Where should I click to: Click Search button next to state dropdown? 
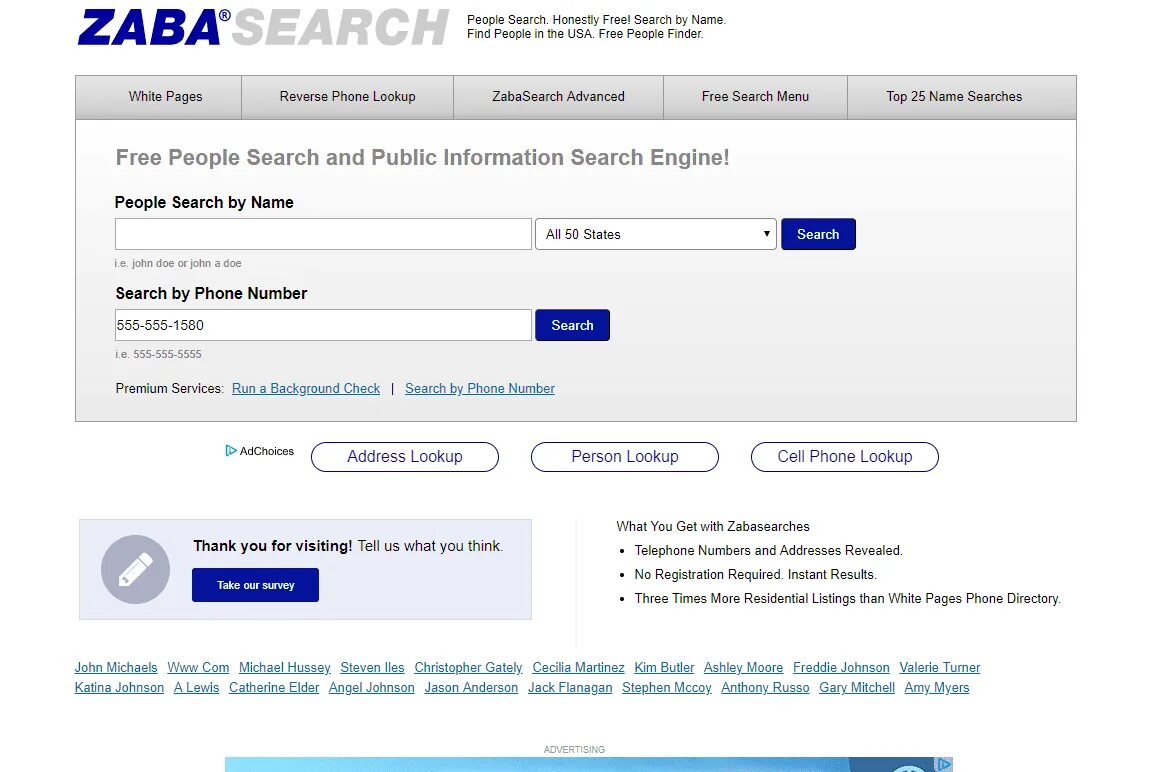tap(818, 234)
